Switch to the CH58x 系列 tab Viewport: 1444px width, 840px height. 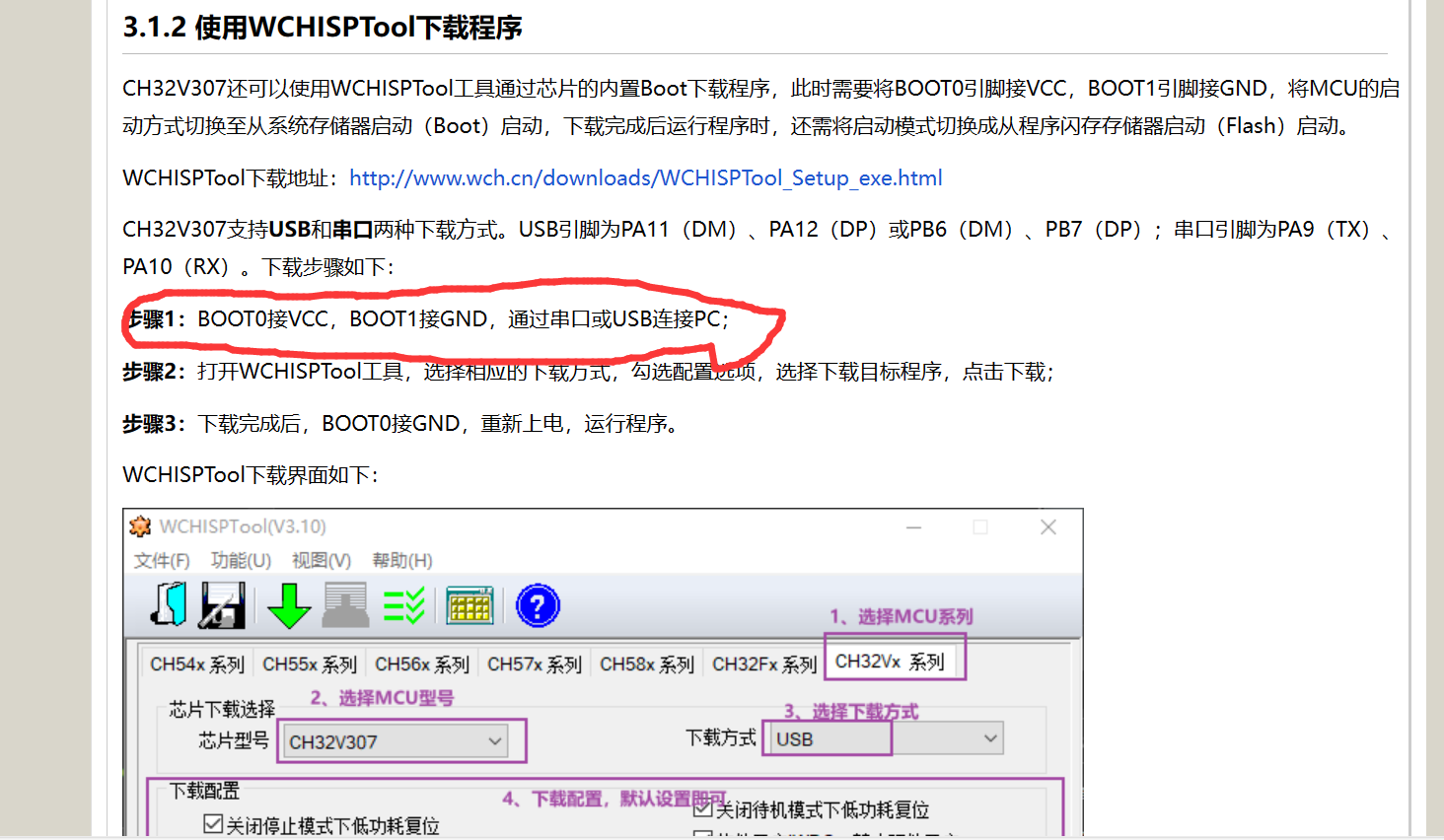point(646,665)
